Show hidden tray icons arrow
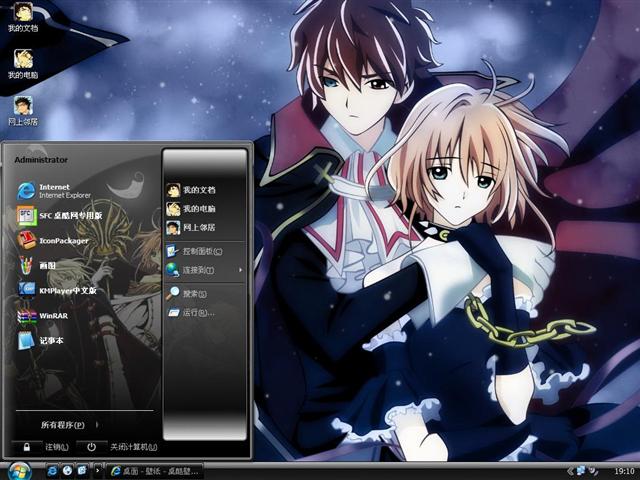 [570, 471]
